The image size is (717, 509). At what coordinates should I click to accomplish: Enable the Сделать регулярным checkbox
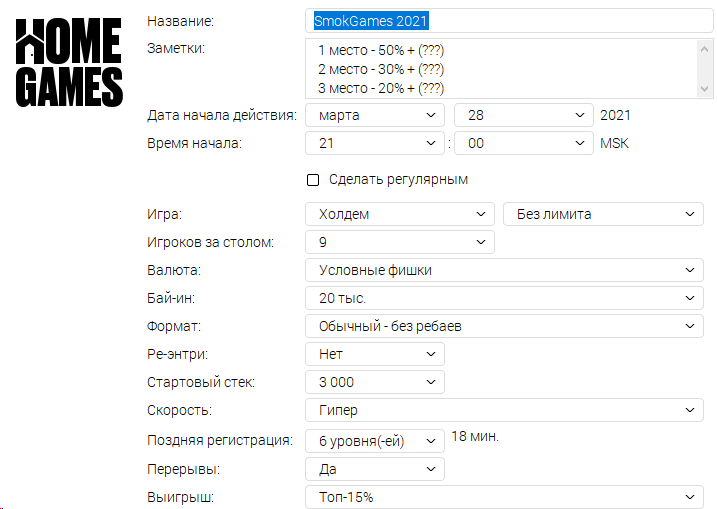click(x=313, y=180)
